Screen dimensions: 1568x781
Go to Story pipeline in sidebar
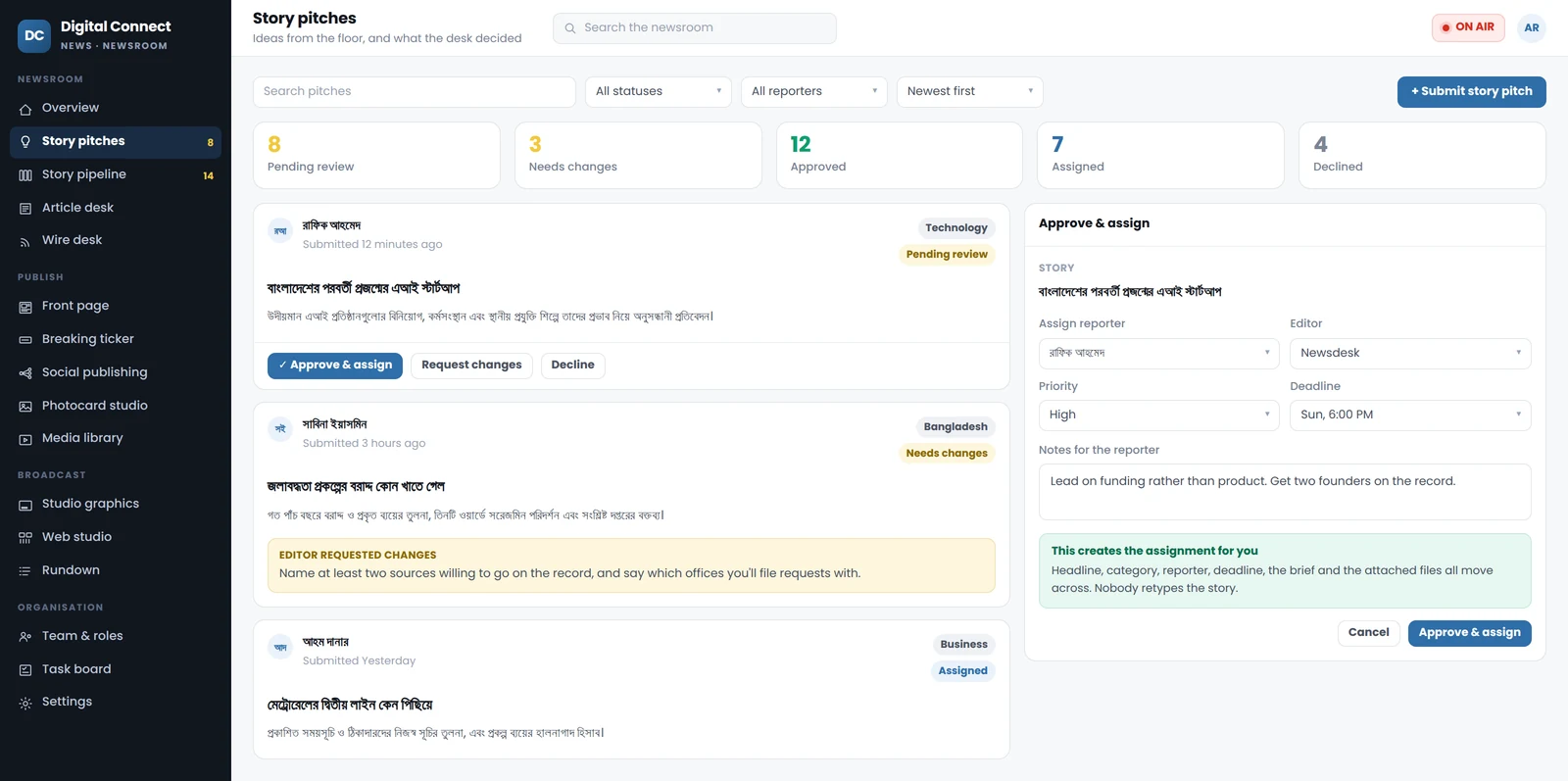pos(116,175)
